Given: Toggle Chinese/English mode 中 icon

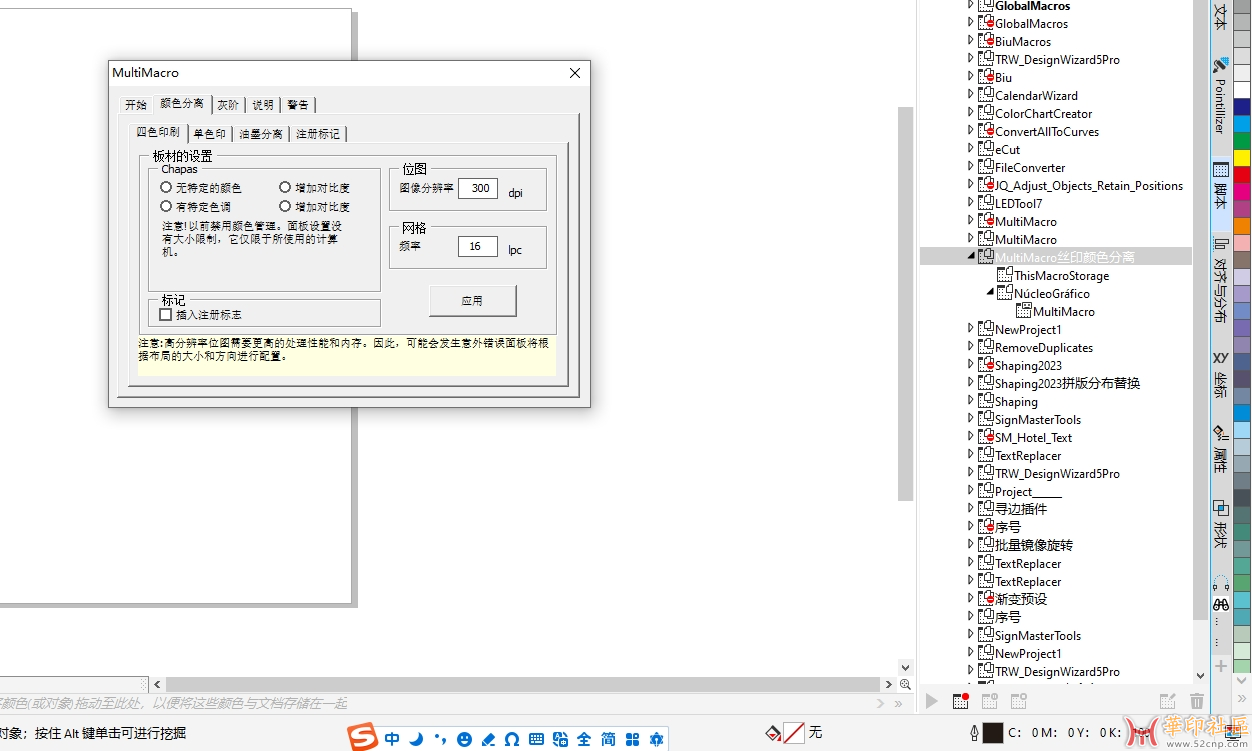Looking at the screenshot, I should 392,739.
